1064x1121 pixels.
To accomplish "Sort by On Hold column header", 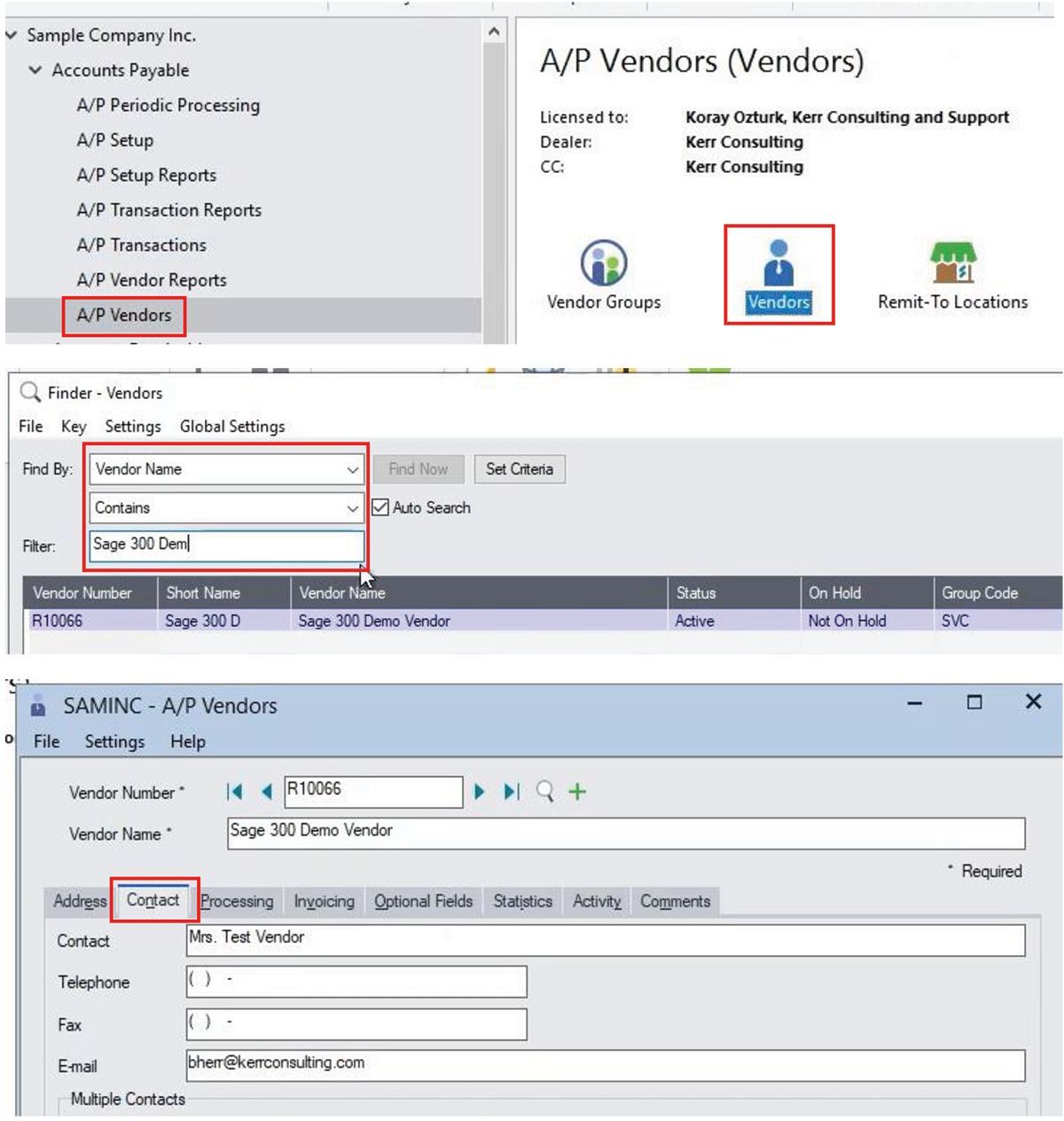I will pyautogui.click(x=866, y=592).
